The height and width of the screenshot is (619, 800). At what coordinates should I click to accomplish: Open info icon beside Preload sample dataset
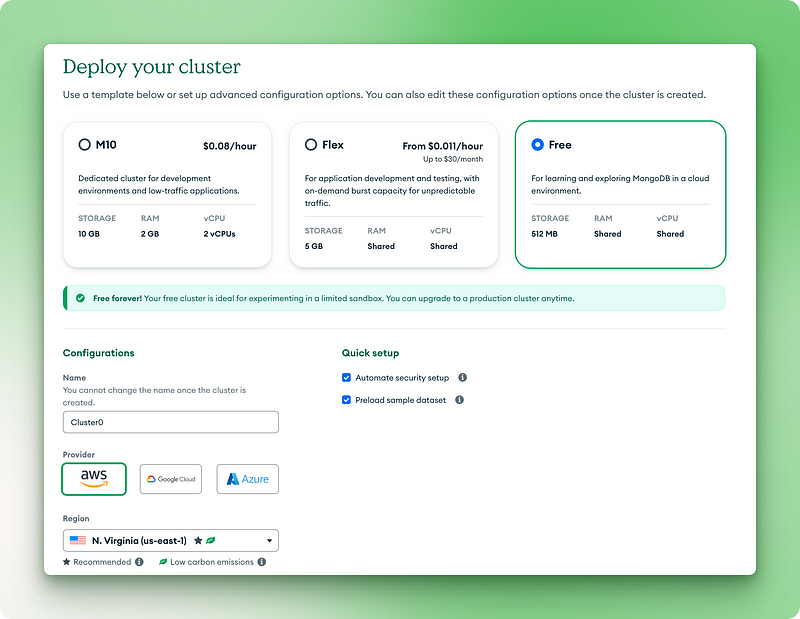[x=460, y=400]
